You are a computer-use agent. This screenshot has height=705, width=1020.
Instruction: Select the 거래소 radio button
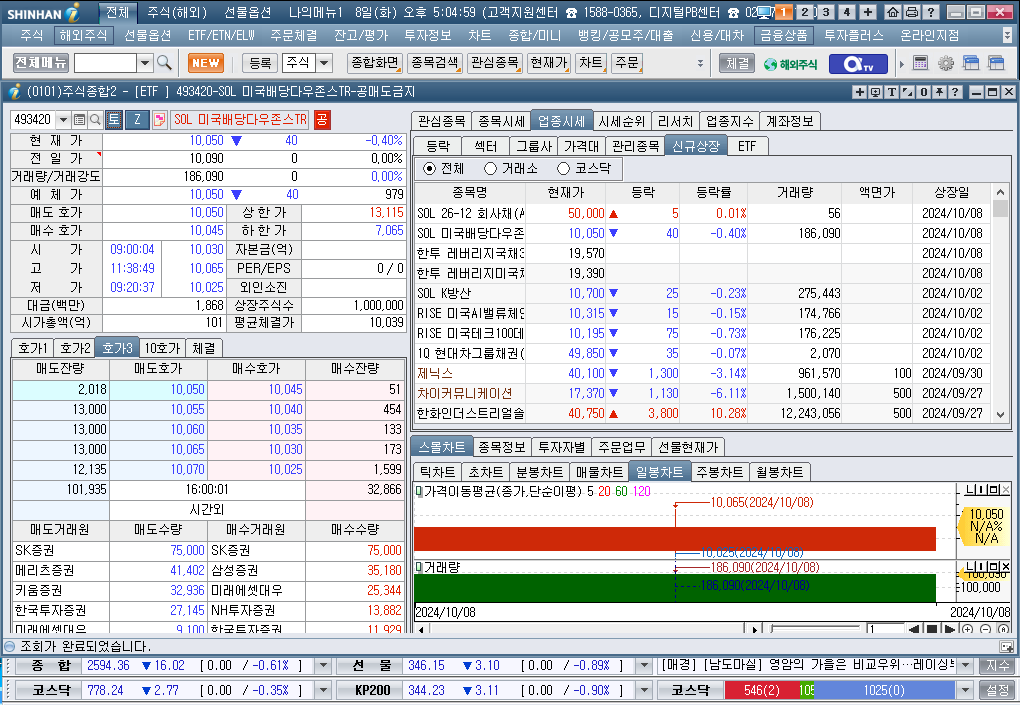coord(490,168)
